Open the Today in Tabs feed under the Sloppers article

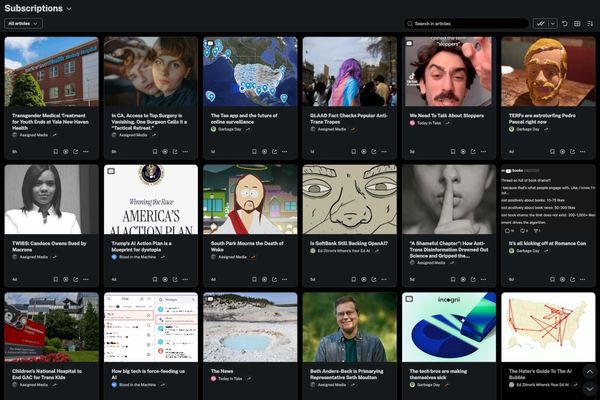point(429,123)
